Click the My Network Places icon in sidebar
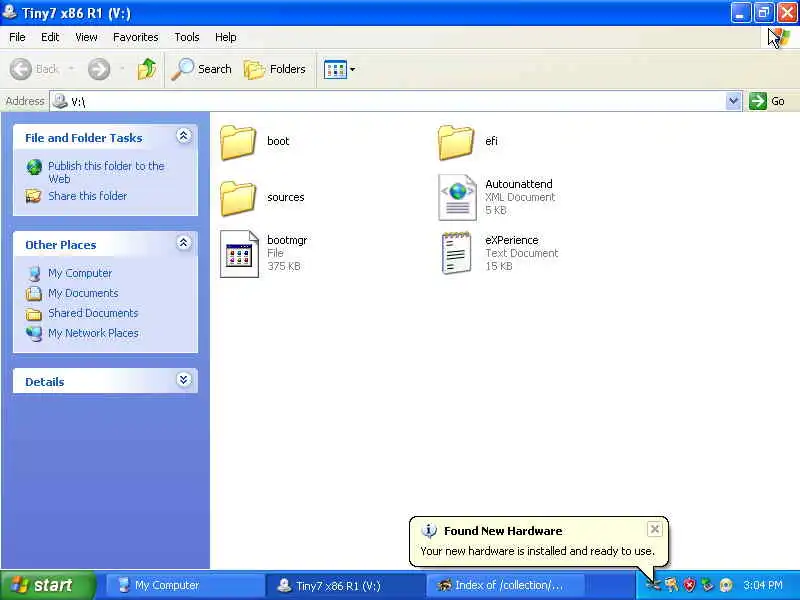 [x=34, y=334]
